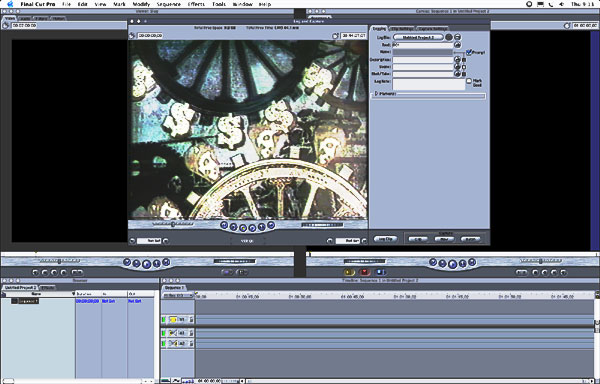
Task: Click the Up icon beside Log Bin
Action: click(449, 37)
